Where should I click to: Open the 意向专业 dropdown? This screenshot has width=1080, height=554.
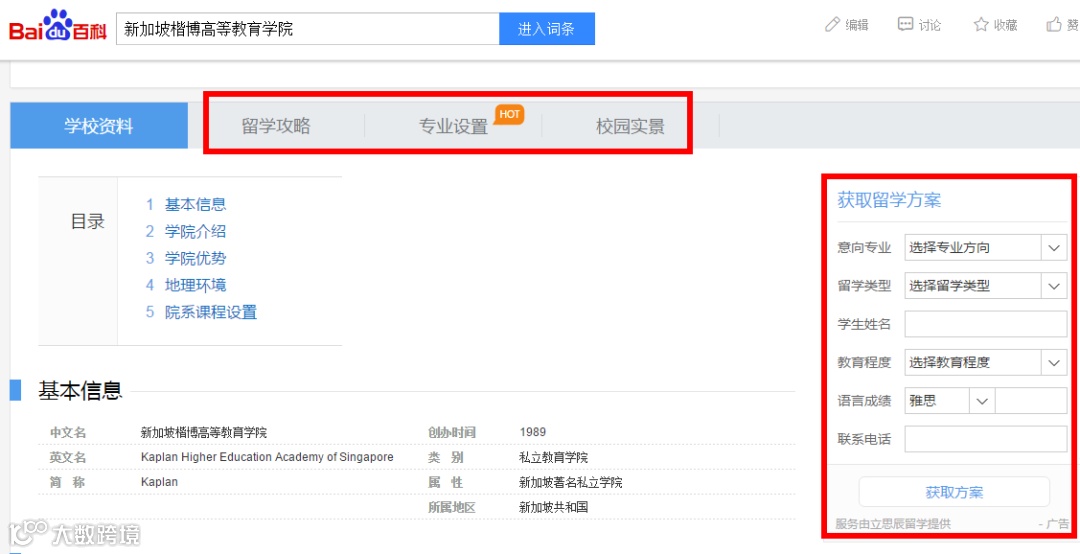coord(986,247)
